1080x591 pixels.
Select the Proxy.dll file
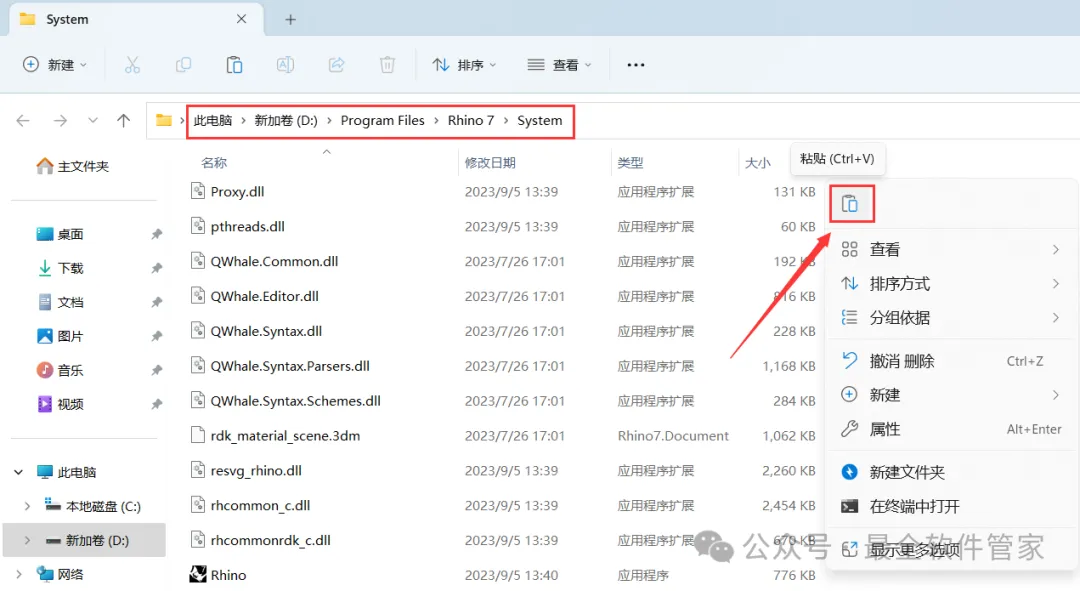[x=237, y=191]
